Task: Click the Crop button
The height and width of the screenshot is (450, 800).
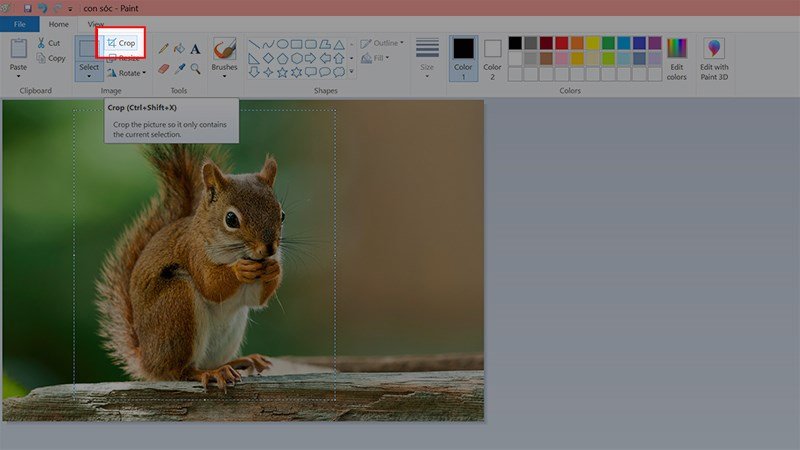Action: pos(121,43)
